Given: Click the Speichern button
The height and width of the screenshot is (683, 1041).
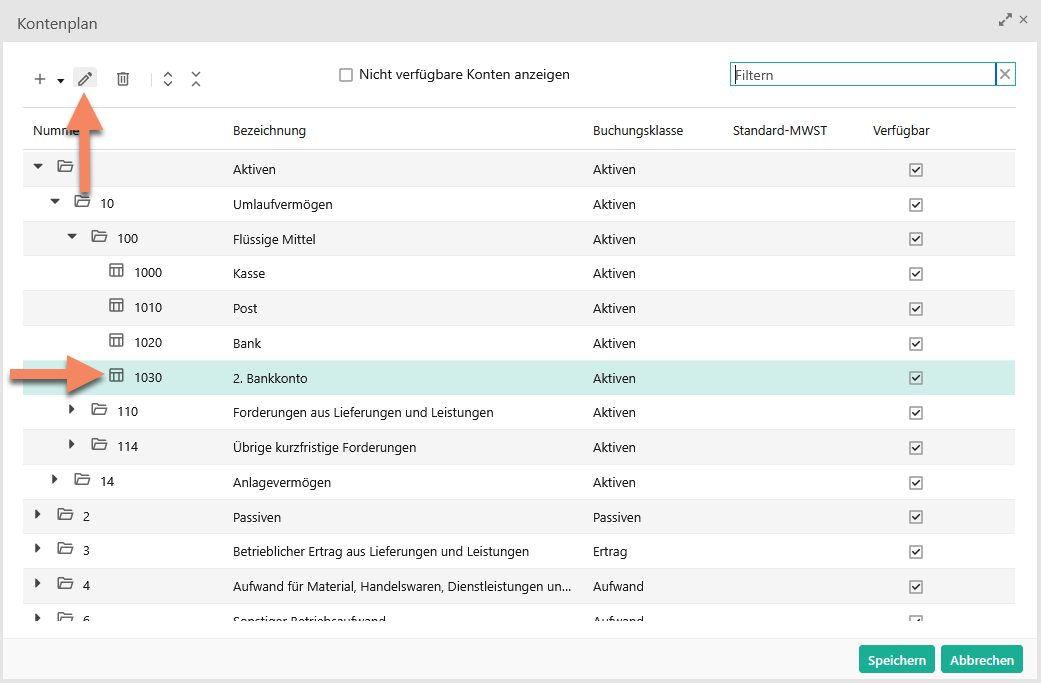Looking at the screenshot, I should pos(896,660).
